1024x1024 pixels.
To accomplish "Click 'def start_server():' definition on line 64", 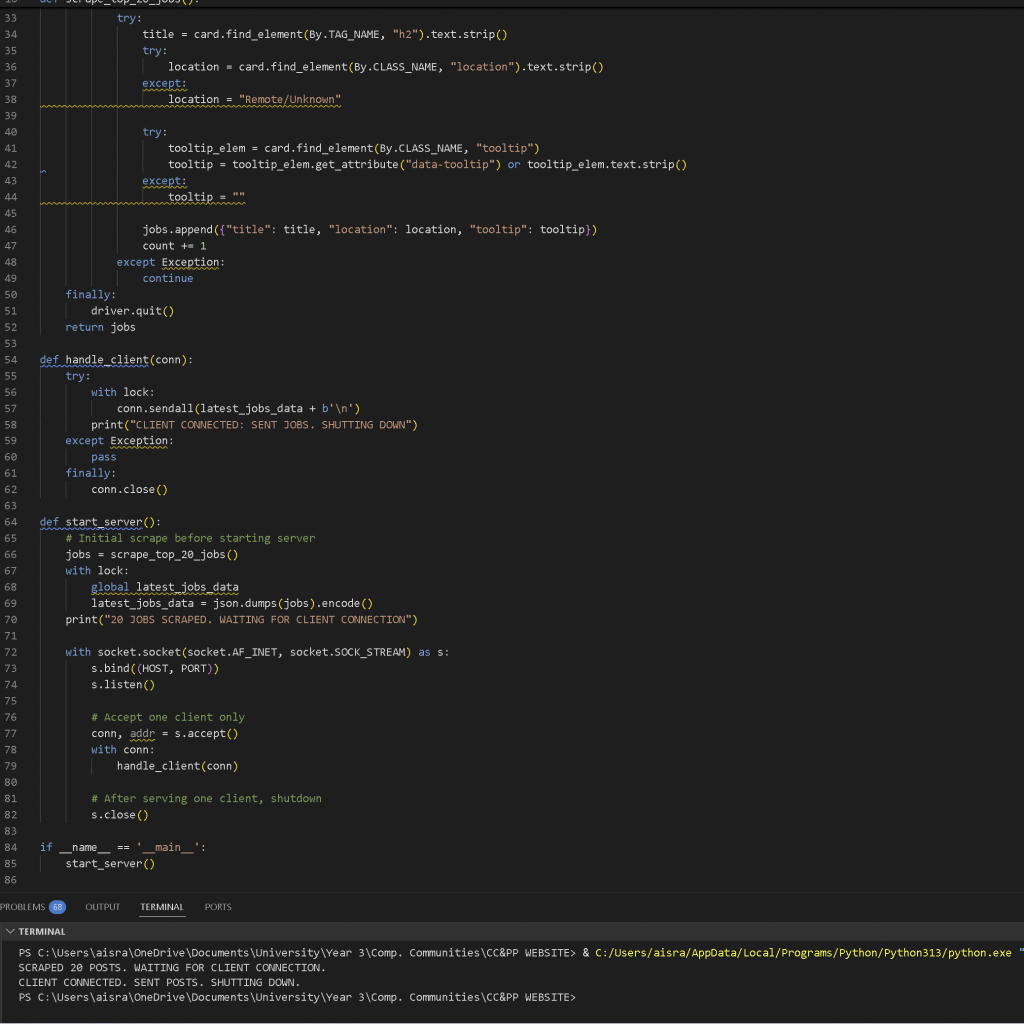I will tap(100, 522).
